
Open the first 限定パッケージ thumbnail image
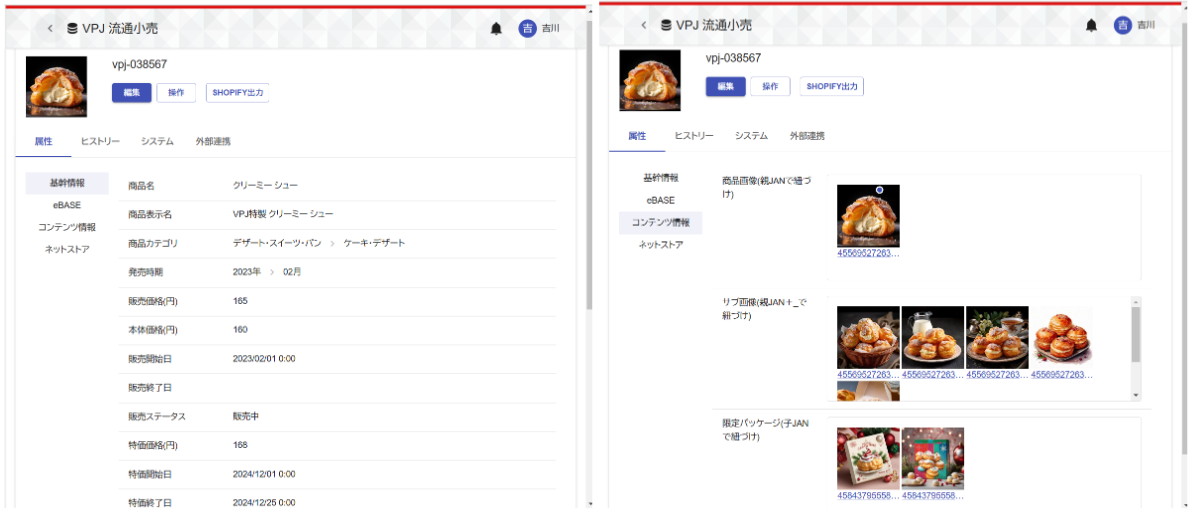868,459
